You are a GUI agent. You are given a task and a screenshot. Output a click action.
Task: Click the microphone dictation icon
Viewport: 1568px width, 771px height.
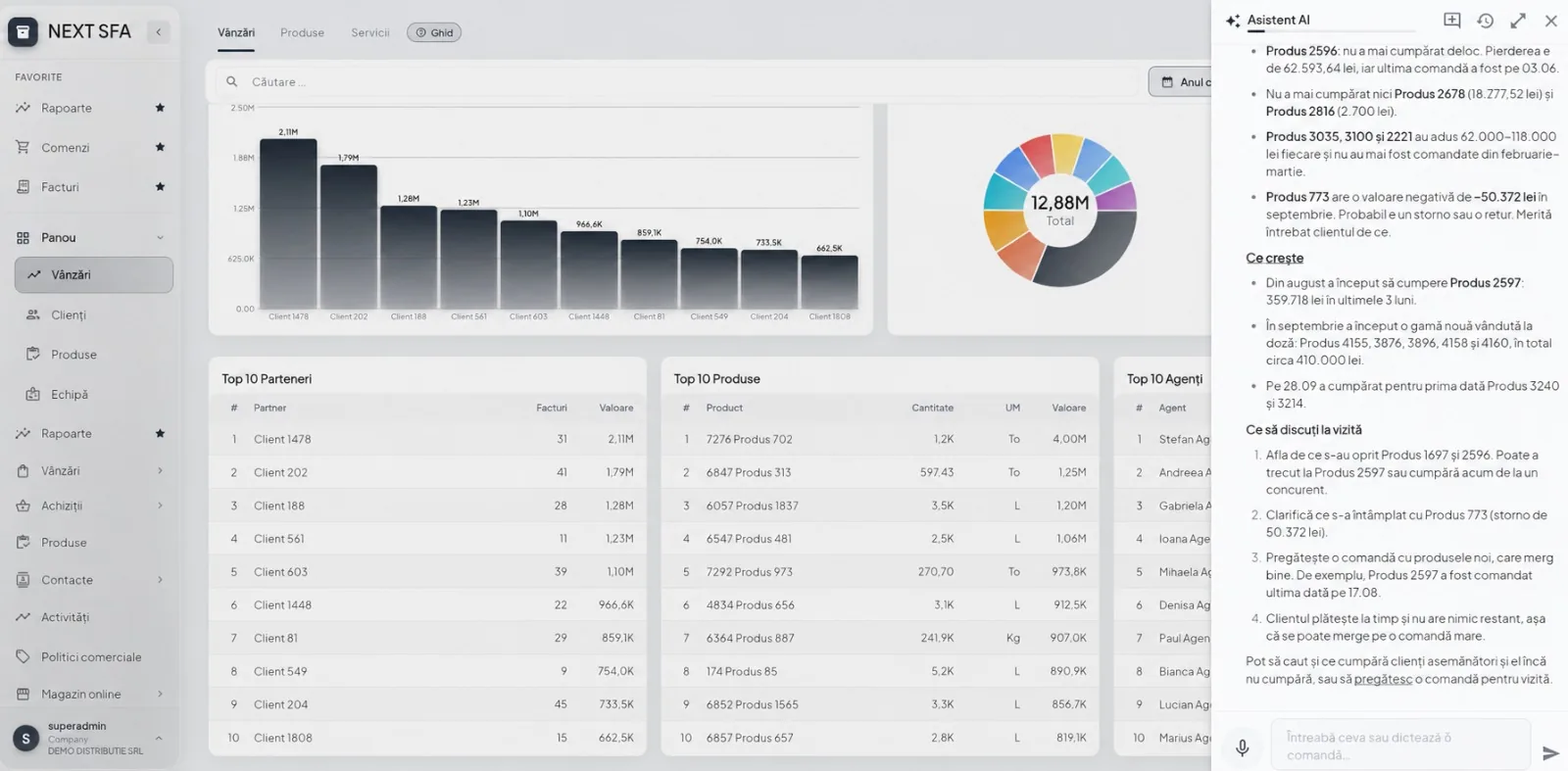click(1242, 747)
